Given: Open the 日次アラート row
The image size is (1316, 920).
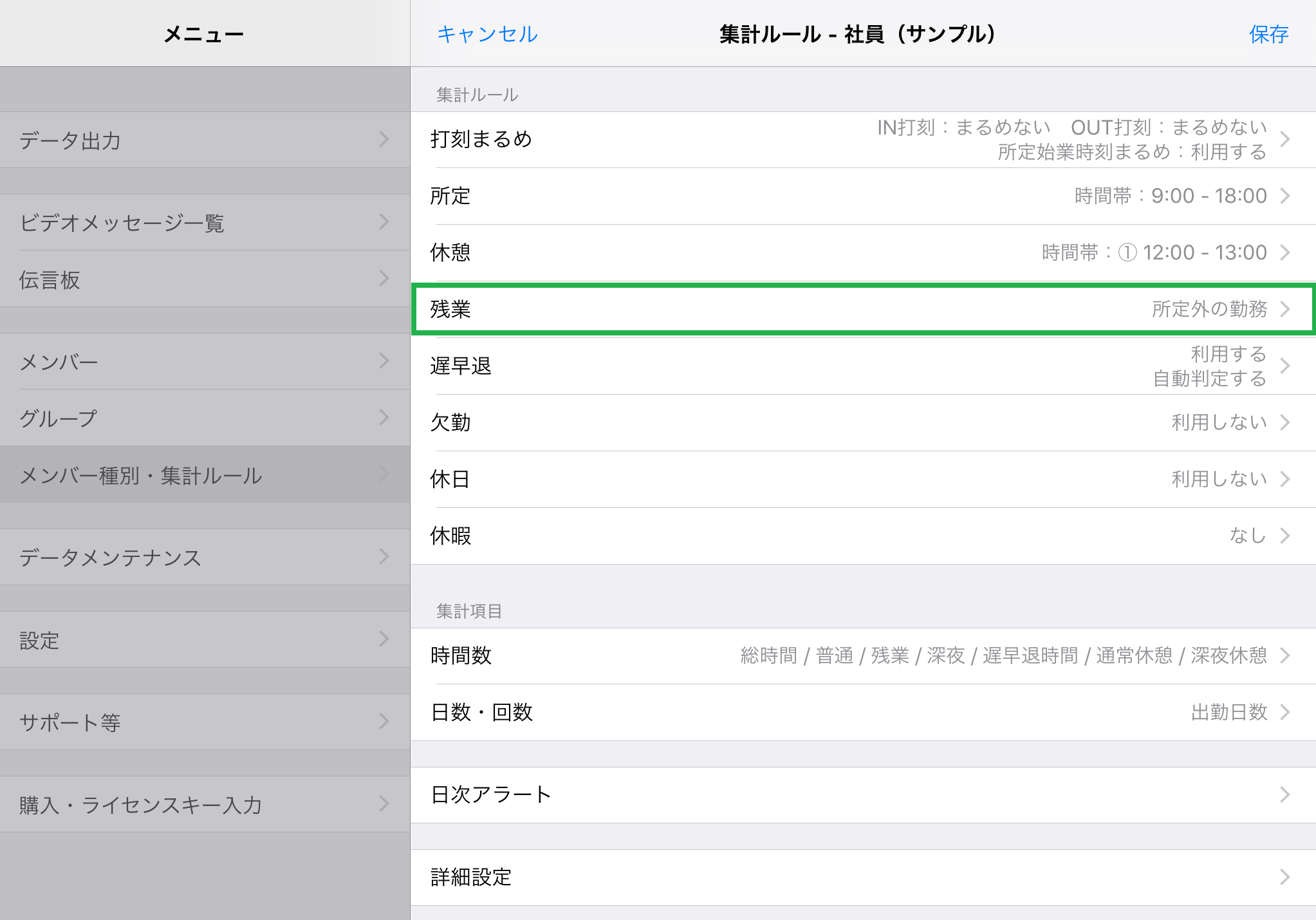Looking at the screenshot, I should click(863, 795).
